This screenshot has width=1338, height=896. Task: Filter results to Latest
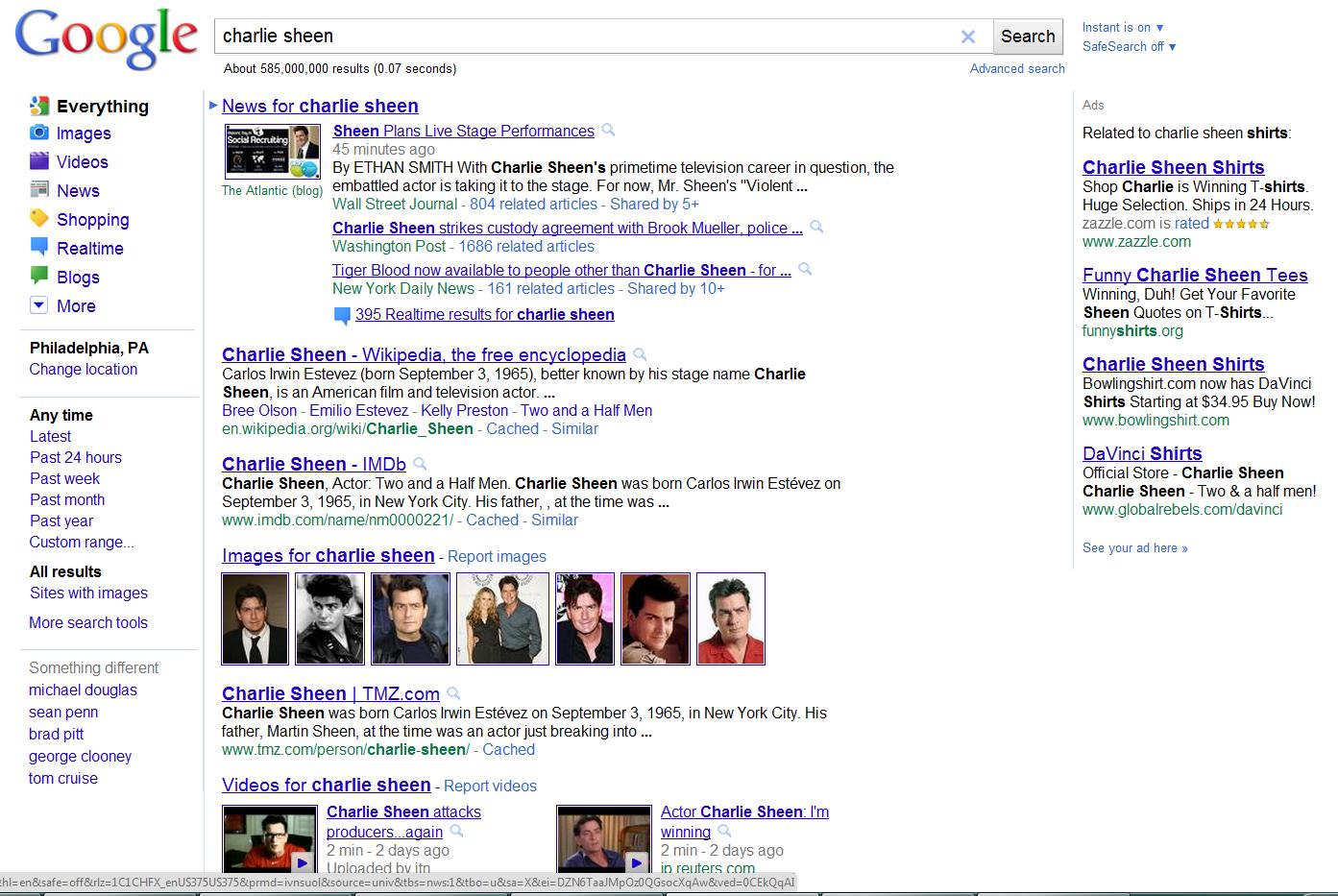pos(51,436)
